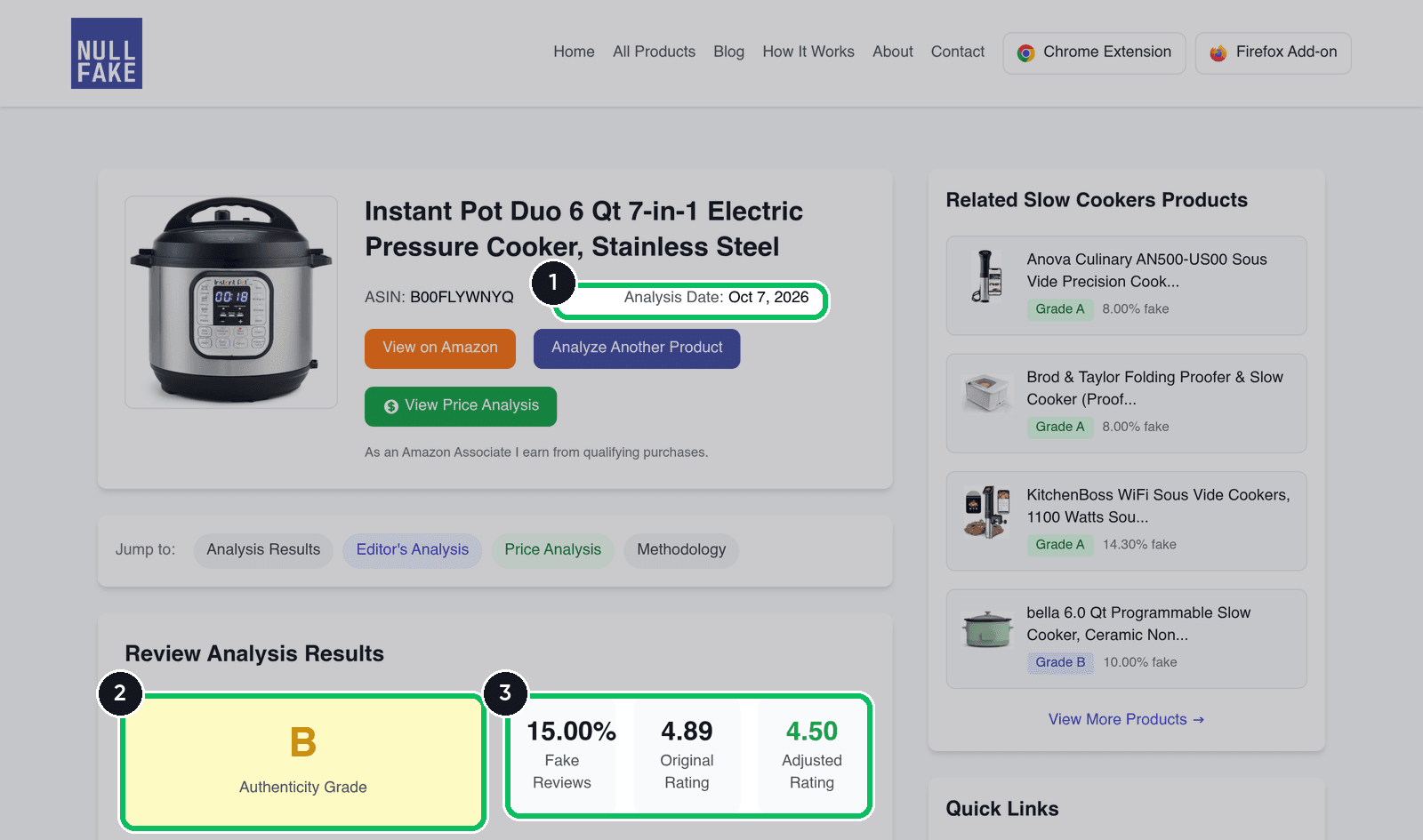1423x840 pixels.
Task: Jump to Analysis Results section
Action: [263, 550]
